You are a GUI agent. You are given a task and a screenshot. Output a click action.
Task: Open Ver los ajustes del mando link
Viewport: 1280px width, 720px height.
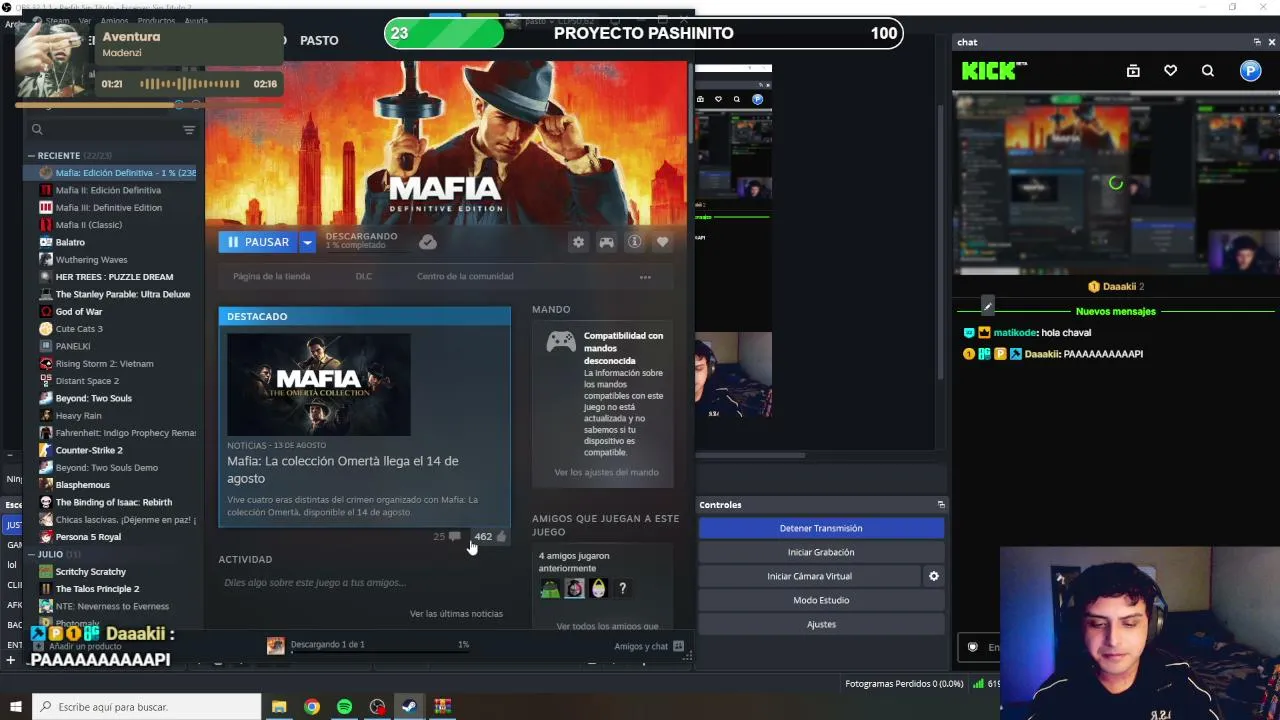coord(606,472)
